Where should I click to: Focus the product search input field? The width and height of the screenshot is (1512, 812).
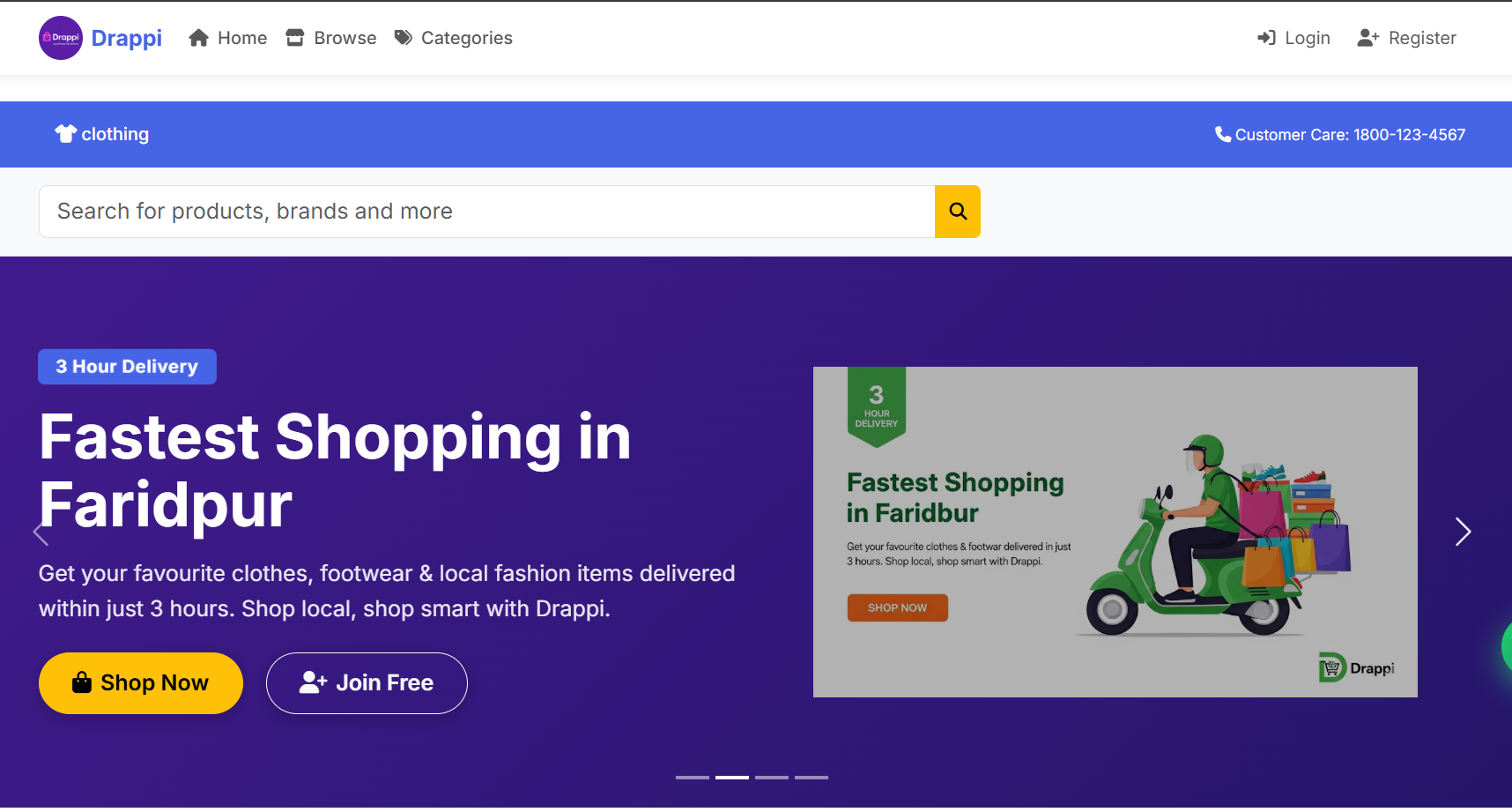coord(486,212)
